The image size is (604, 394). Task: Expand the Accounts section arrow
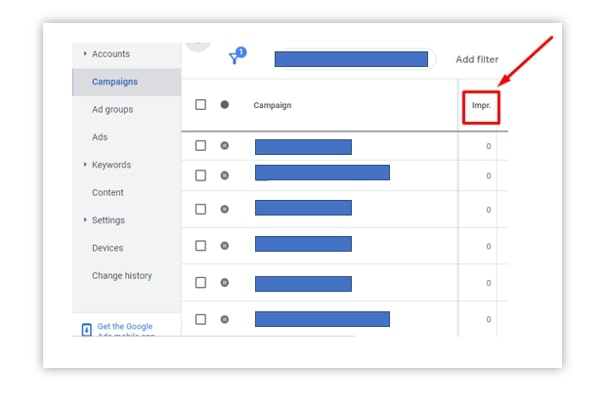point(85,54)
